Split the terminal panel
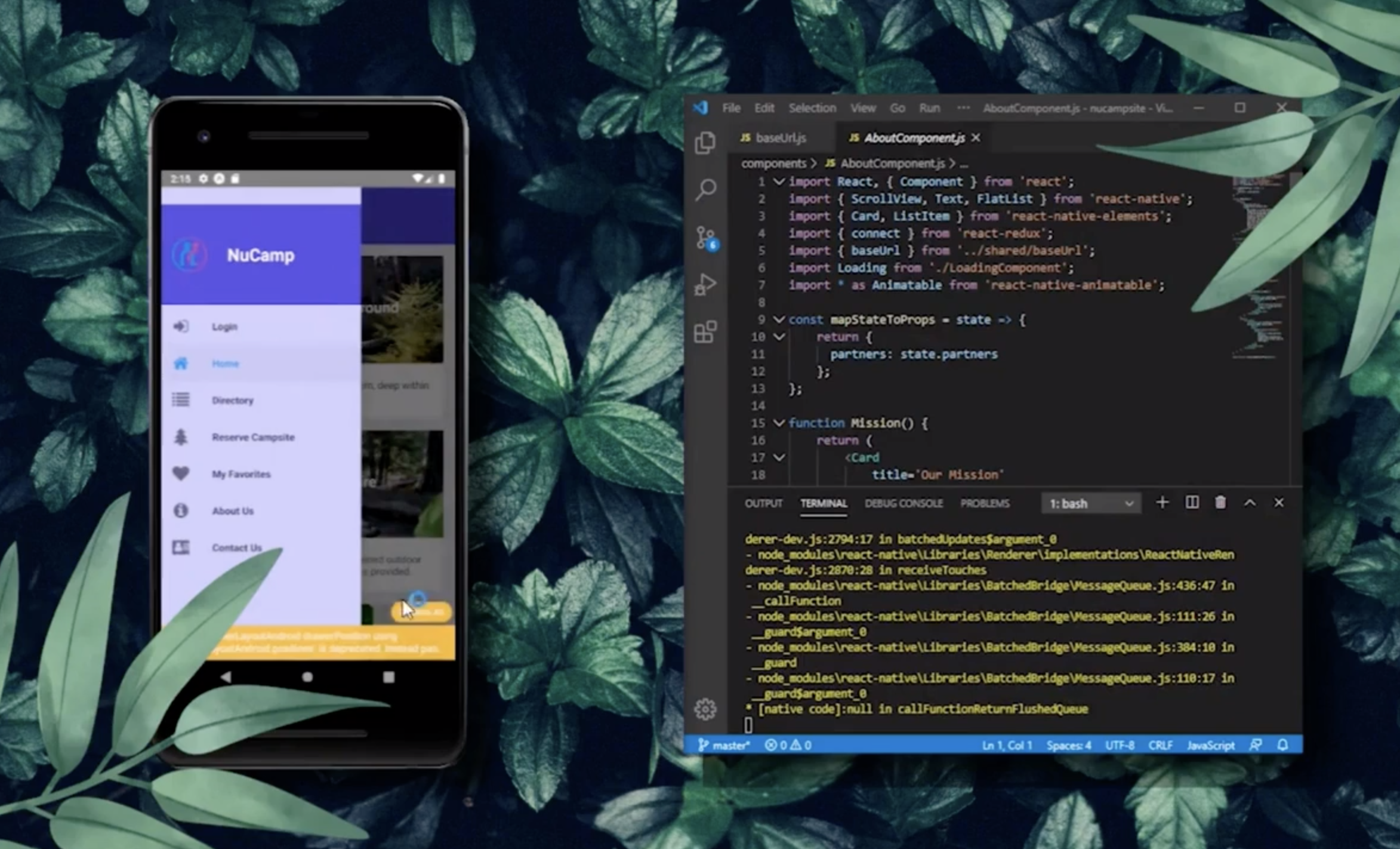1400x849 pixels. 1192,503
